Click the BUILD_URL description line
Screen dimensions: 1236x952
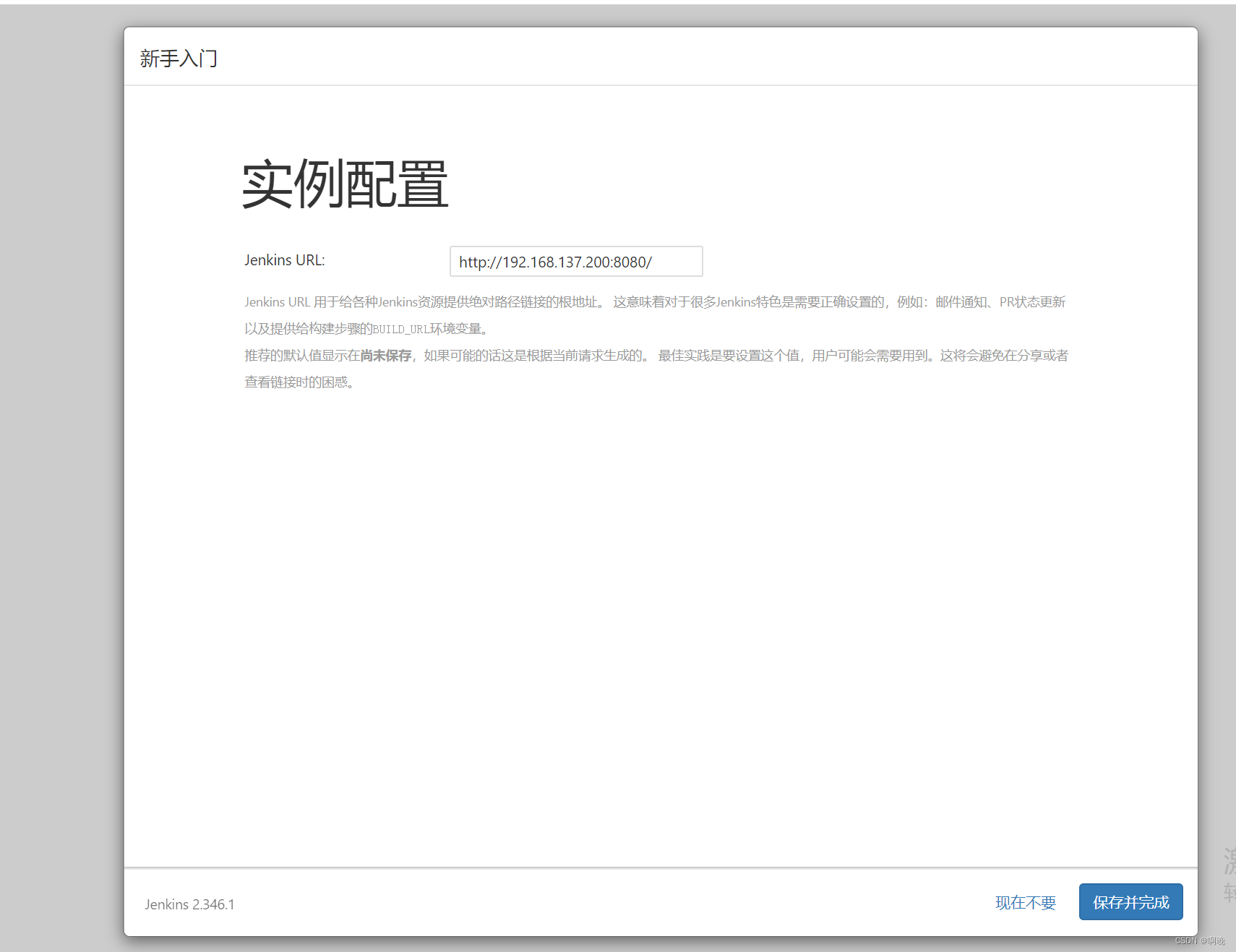[x=369, y=329]
